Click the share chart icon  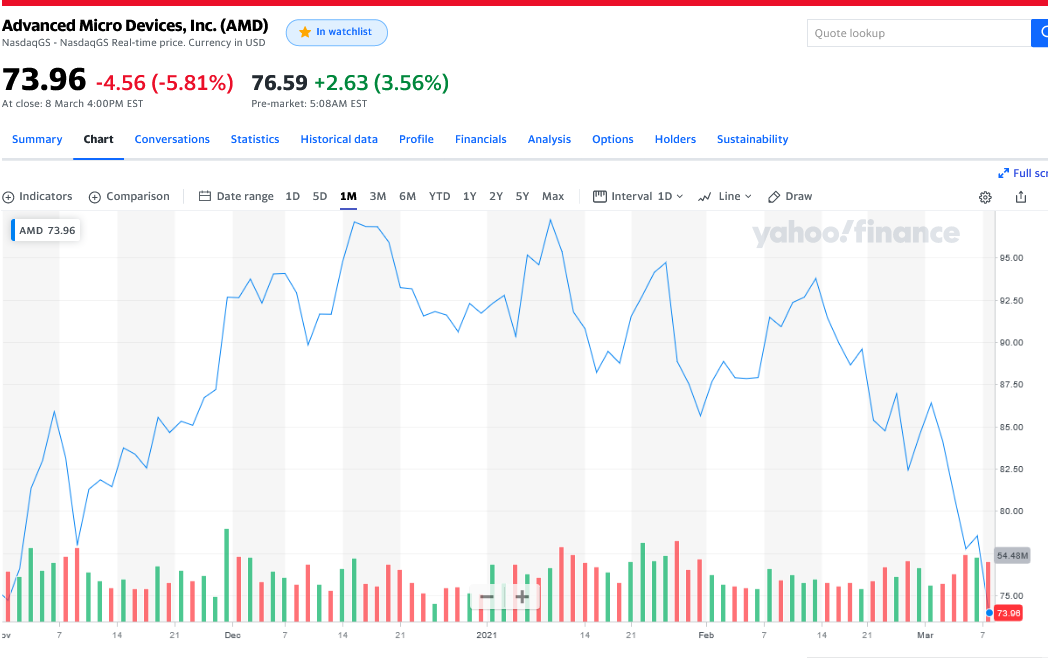point(1021,197)
